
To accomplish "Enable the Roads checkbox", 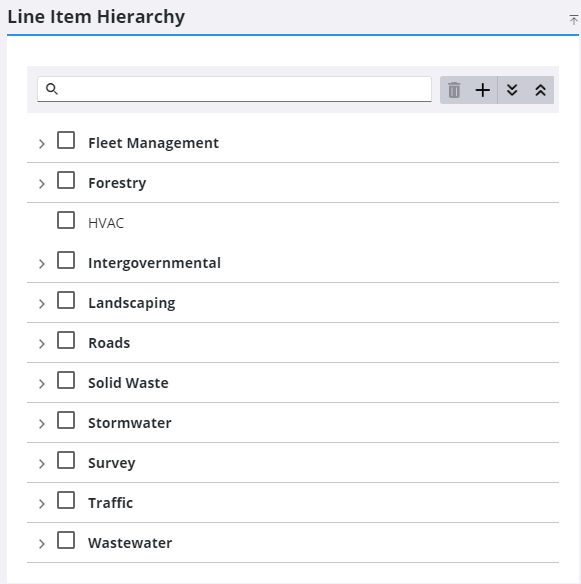I will (66, 340).
